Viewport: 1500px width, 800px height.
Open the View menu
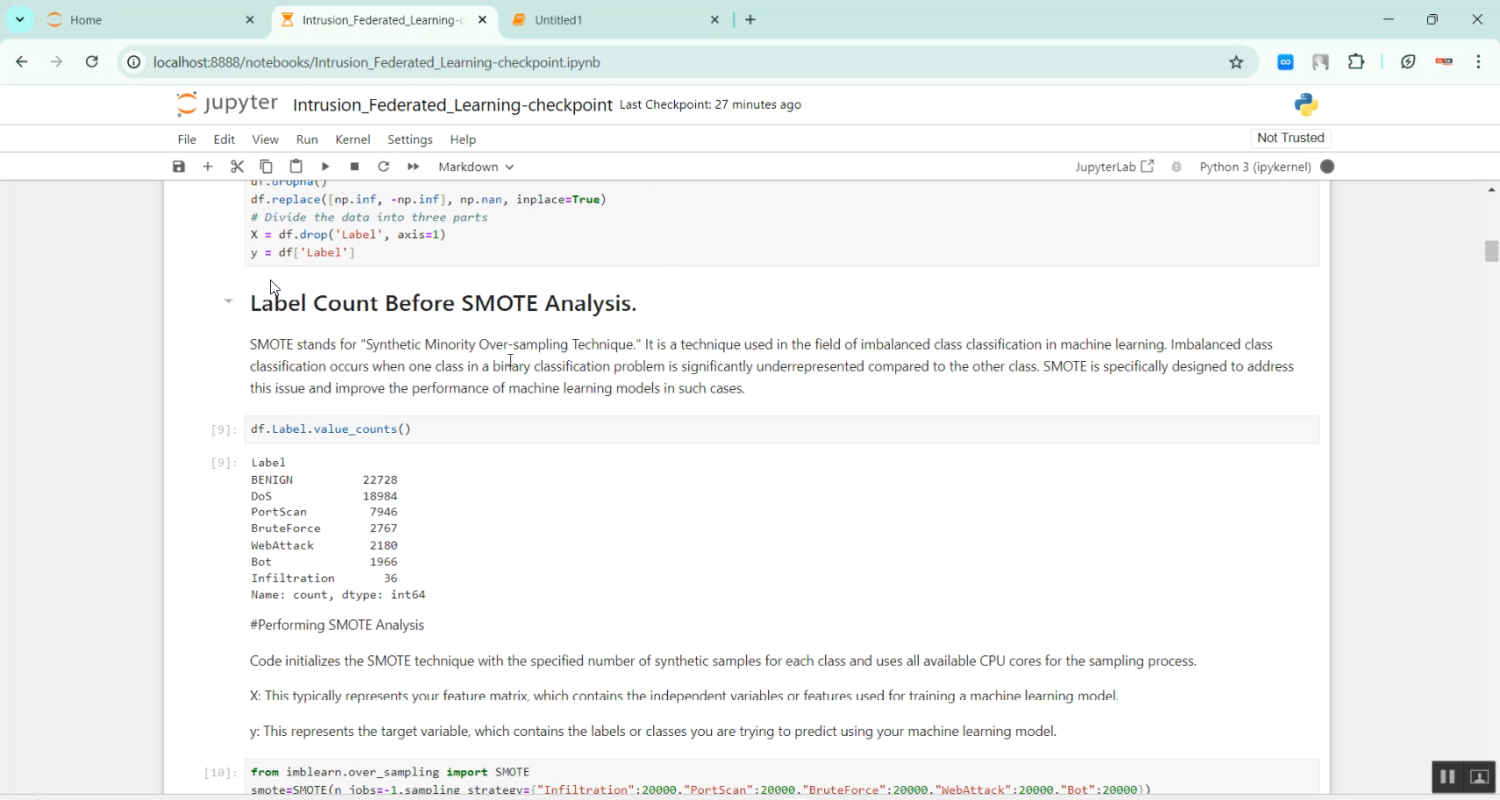[265, 139]
